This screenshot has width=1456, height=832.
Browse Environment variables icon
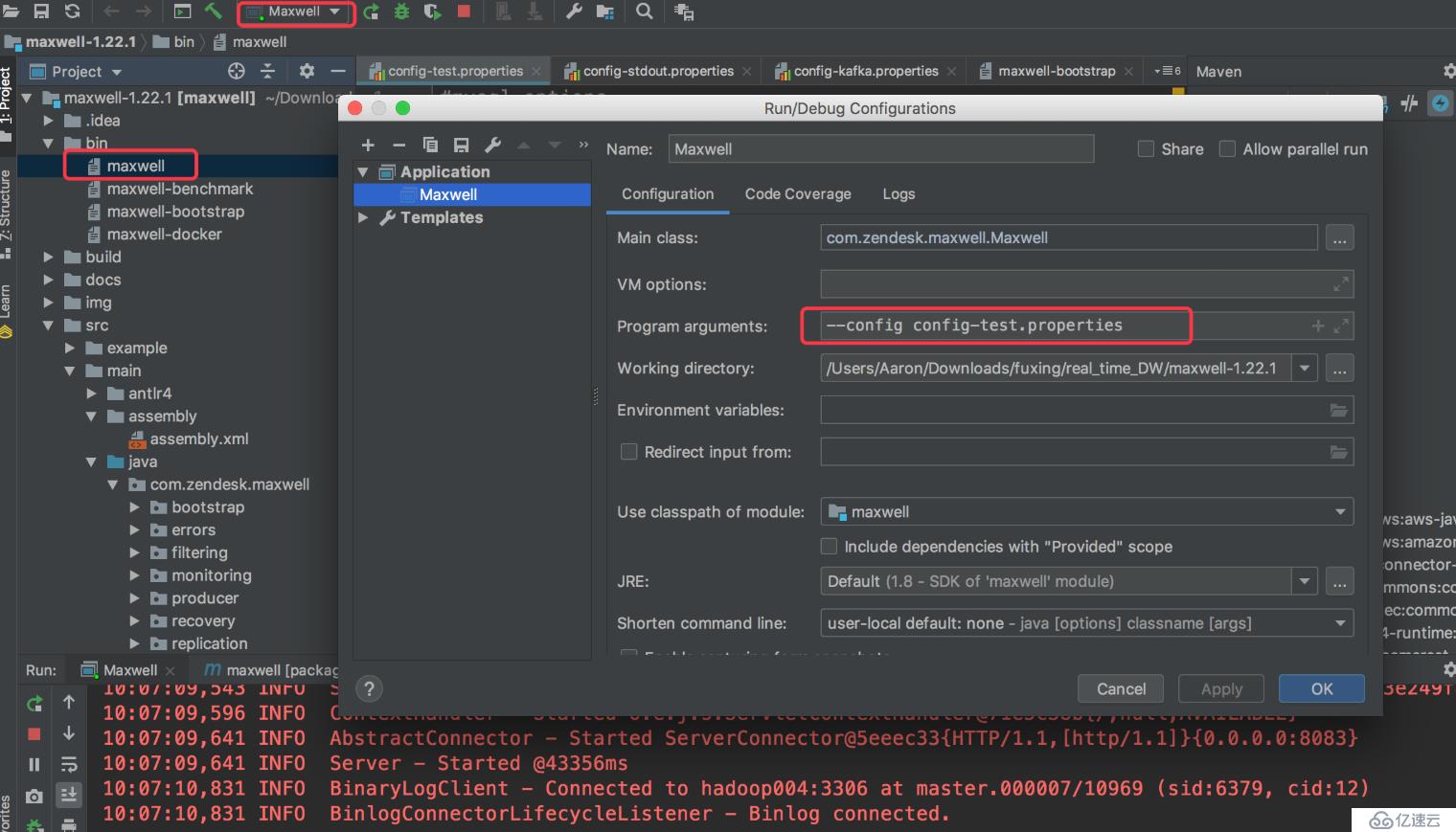1339,410
